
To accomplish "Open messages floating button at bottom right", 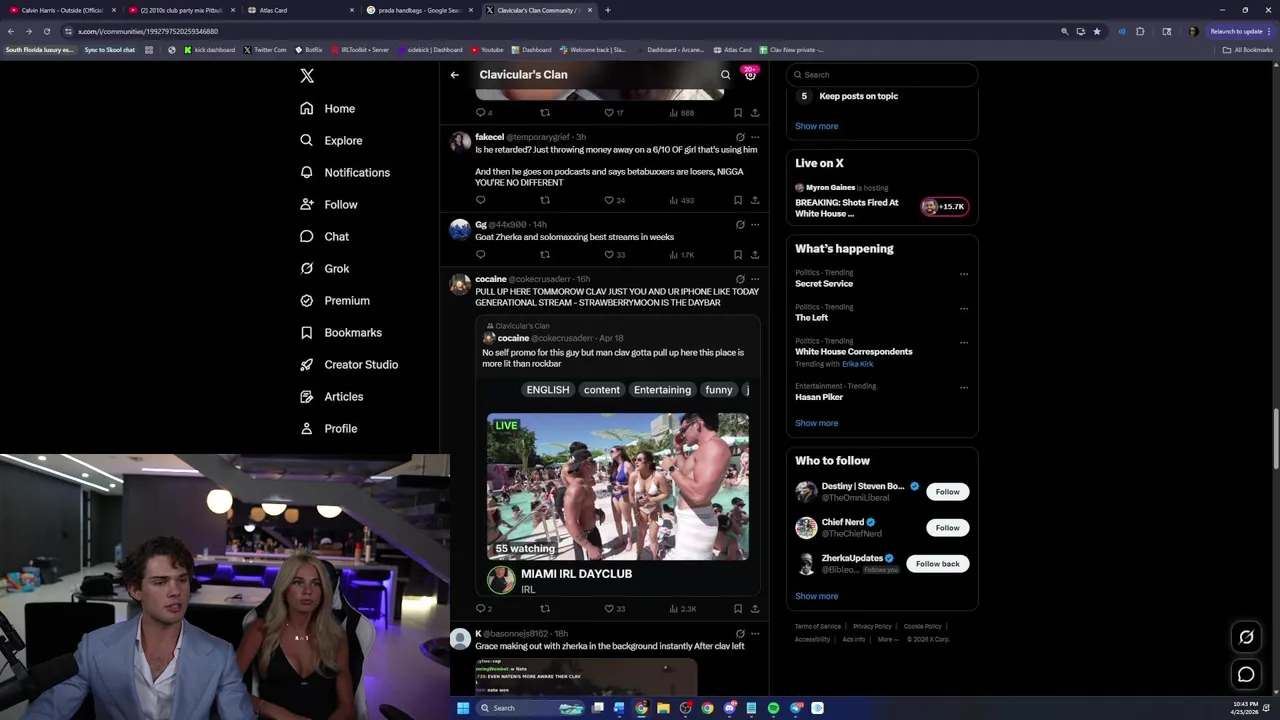I will 1246,675.
